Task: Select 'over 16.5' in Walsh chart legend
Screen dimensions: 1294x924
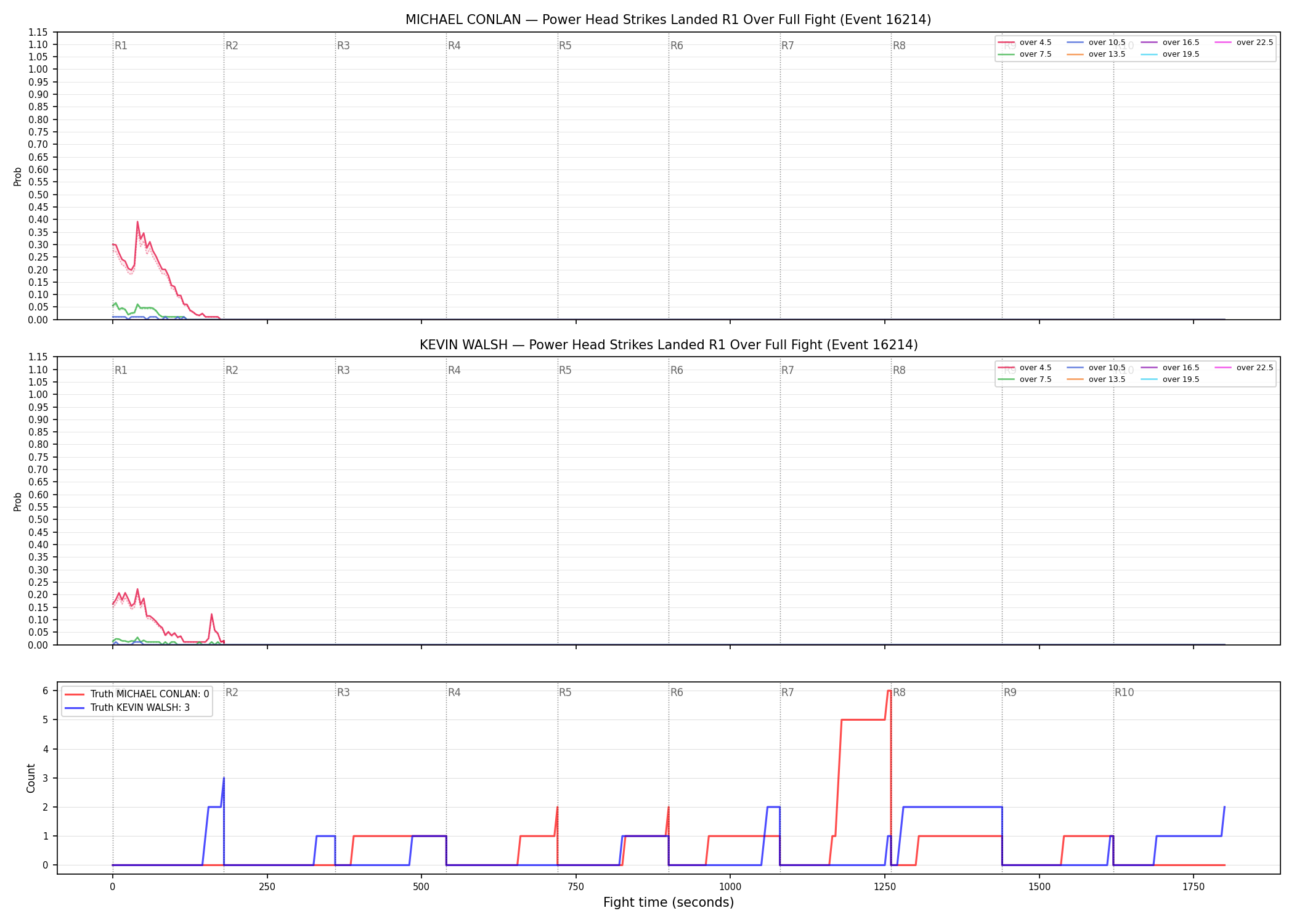Action: pyautogui.click(x=1170, y=368)
